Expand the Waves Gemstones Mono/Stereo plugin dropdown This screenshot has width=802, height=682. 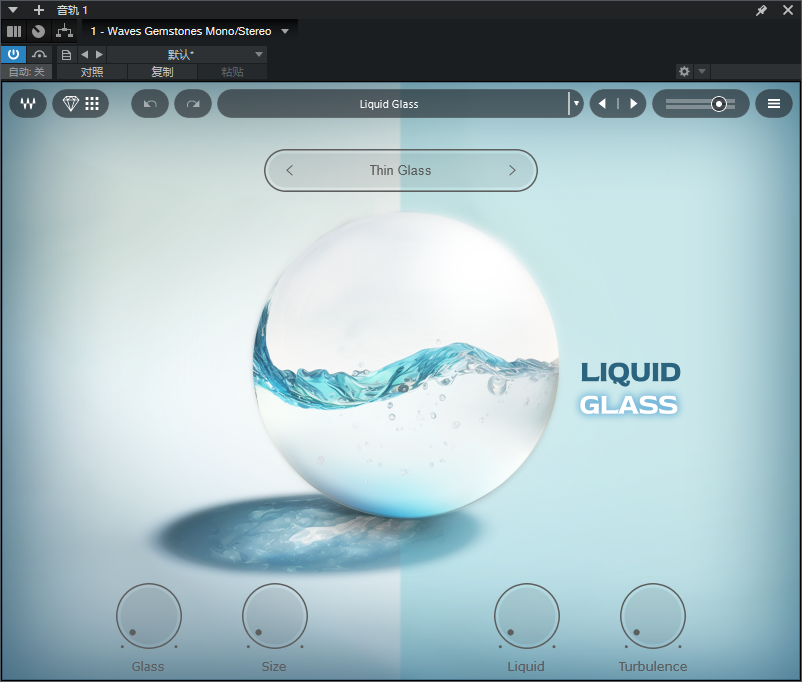click(x=285, y=31)
